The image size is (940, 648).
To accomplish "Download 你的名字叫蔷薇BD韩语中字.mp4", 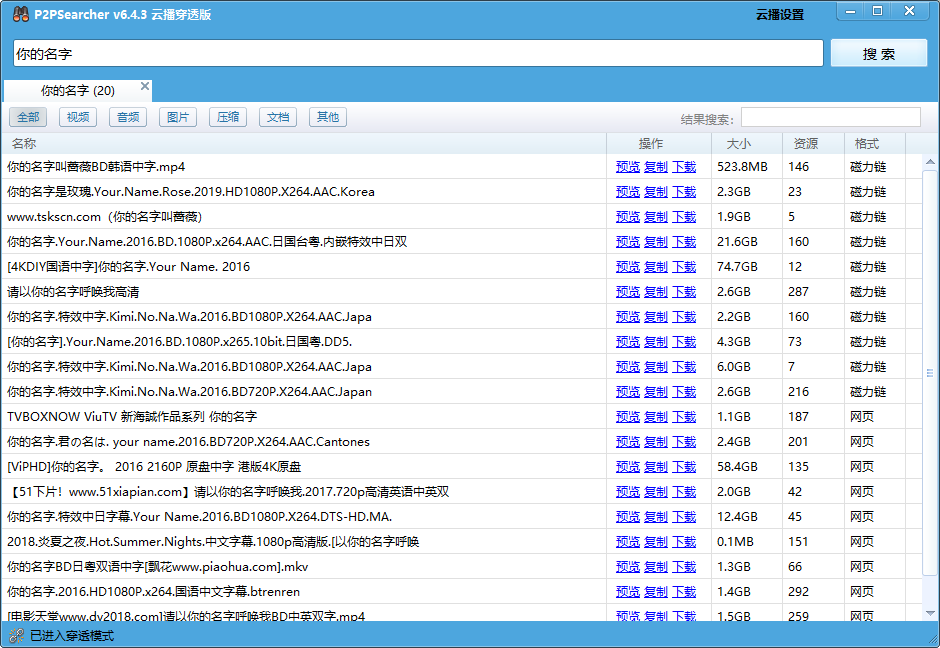I will coord(684,167).
